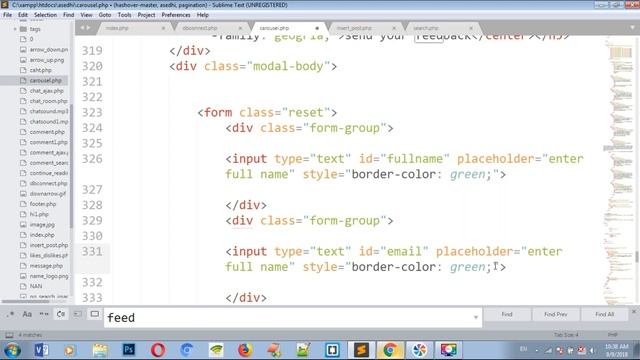Toggle whole word search option
Screen dimensions: 640x360
pyautogui.click(x=44, y=314)
